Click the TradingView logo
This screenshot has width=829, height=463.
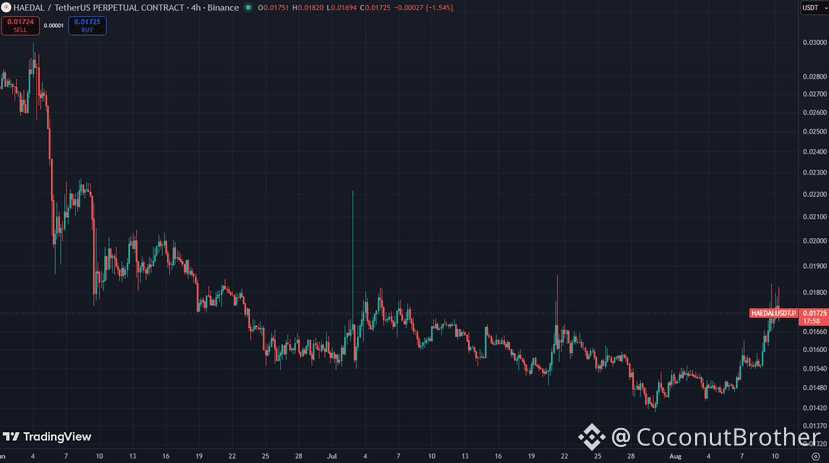point(47,437)
